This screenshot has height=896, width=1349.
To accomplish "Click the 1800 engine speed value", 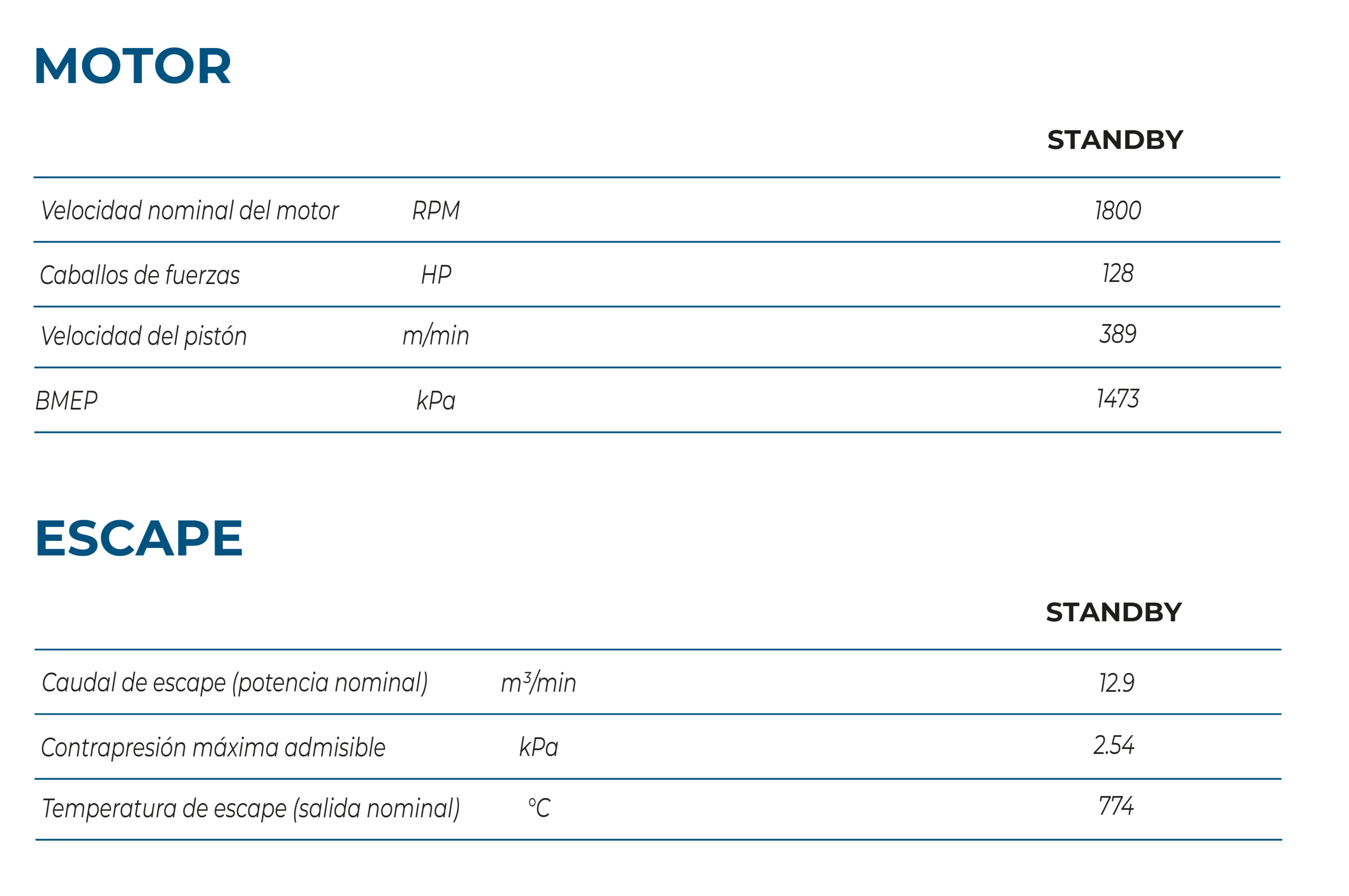I will click(1117, 211).
